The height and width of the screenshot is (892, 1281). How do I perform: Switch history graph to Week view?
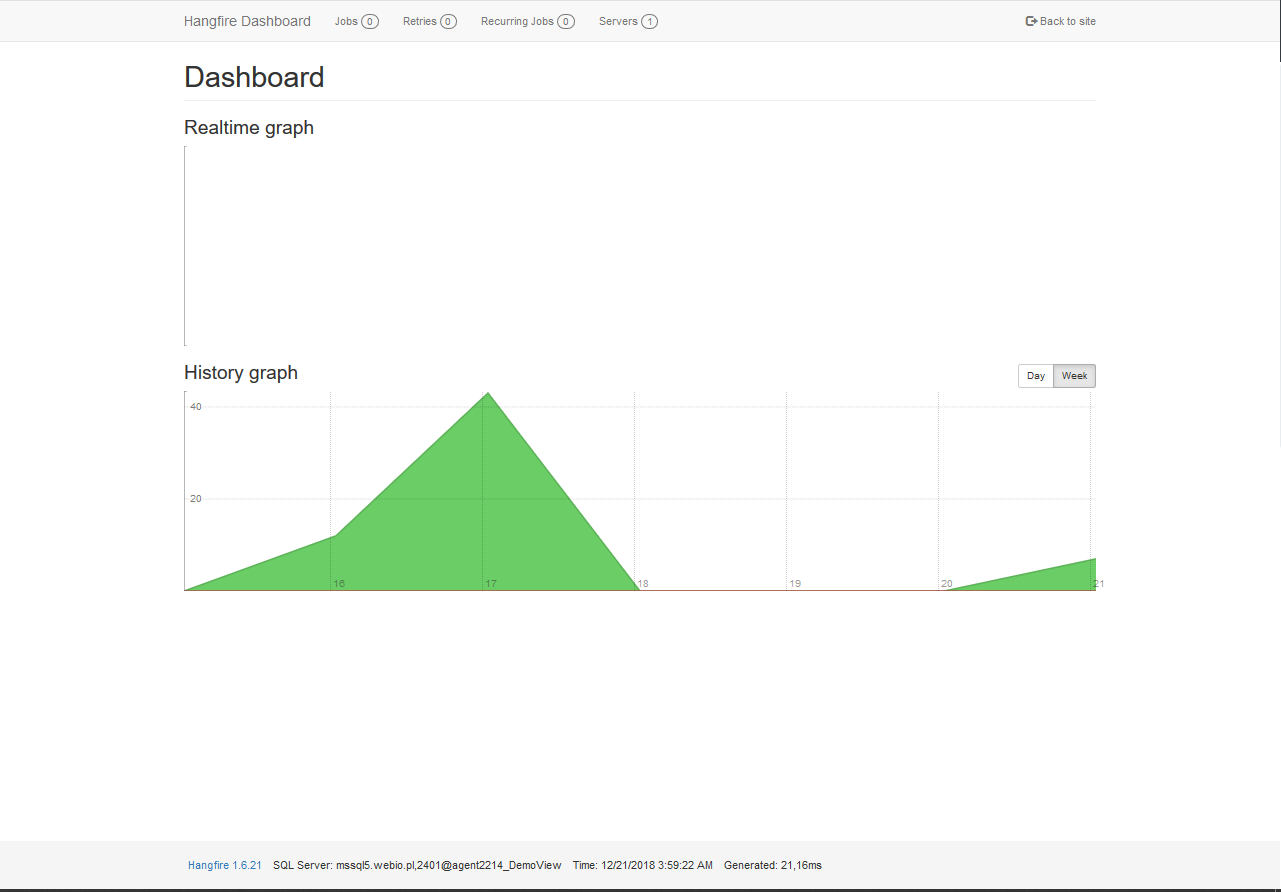tap(1074, 376)
